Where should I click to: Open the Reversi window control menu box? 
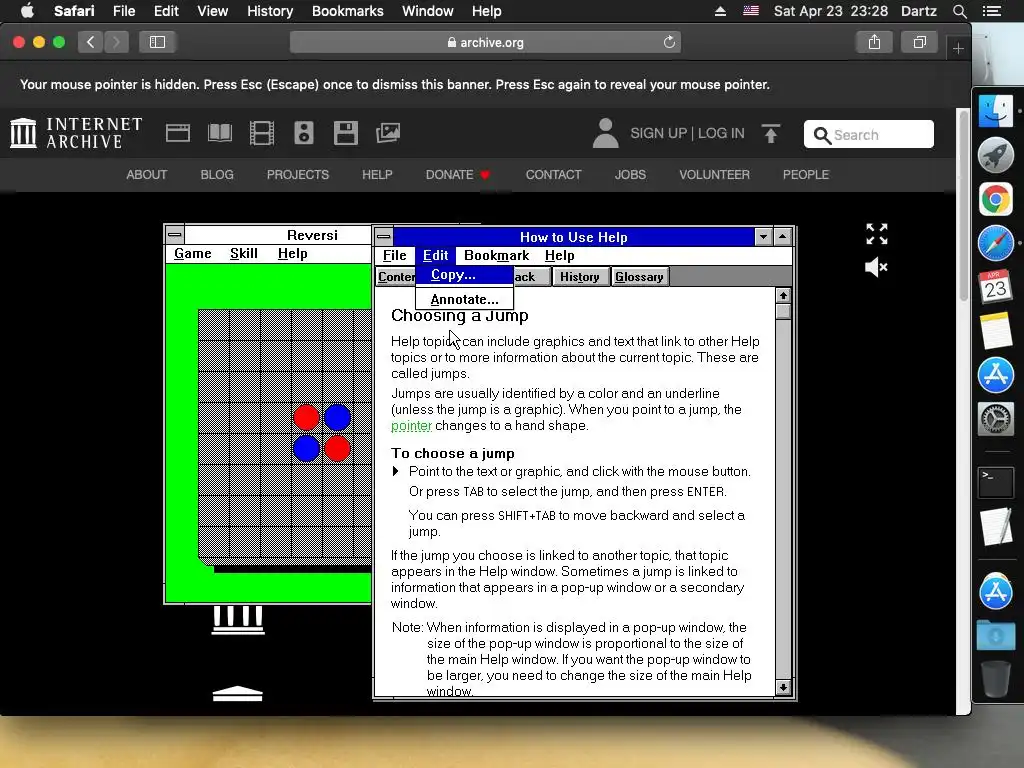click(x=175, y=234)
